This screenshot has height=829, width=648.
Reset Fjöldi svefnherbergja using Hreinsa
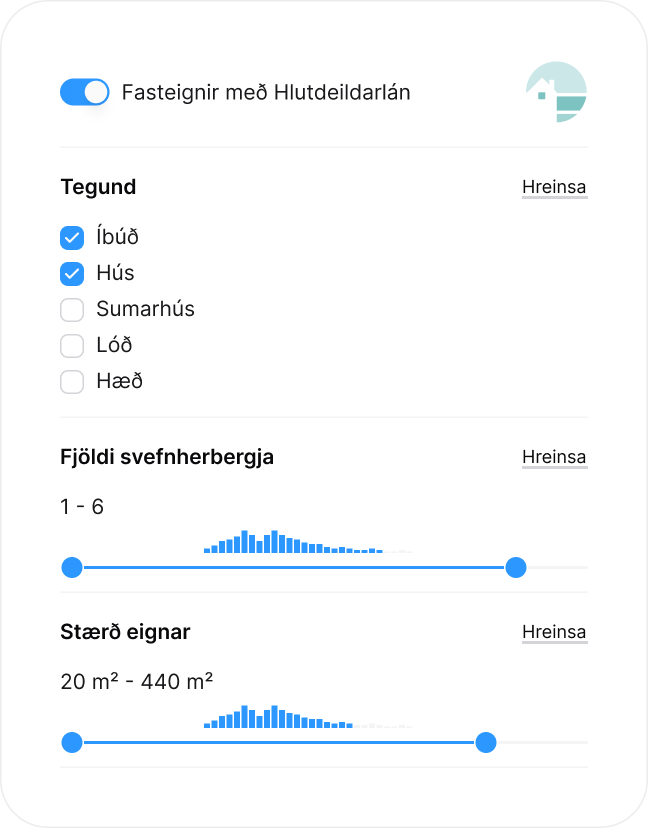pos(554,458)
